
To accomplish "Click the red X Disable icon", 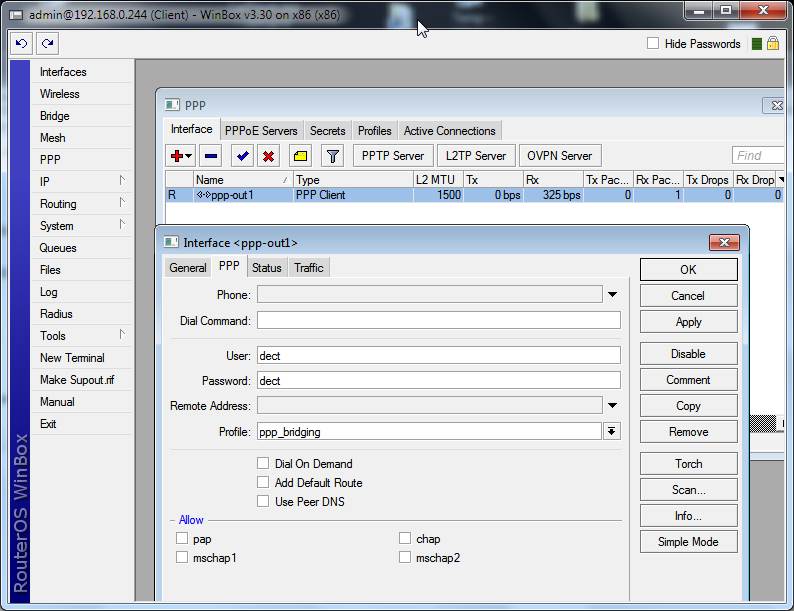I will click(x=268, y=156).
